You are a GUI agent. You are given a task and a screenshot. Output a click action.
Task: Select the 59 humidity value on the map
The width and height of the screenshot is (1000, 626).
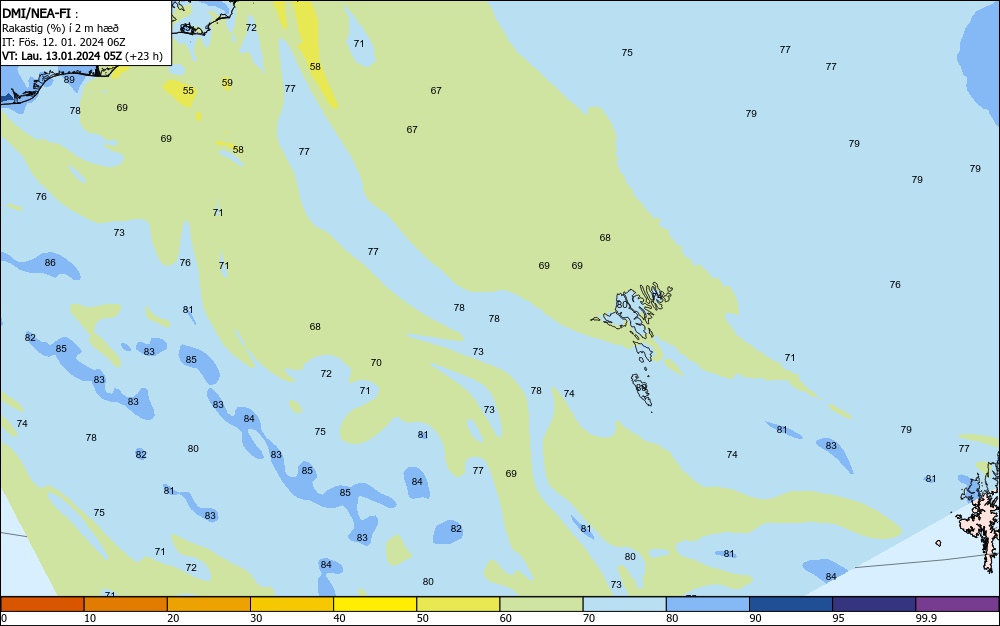pyautogui.click(x=227, y=82)
